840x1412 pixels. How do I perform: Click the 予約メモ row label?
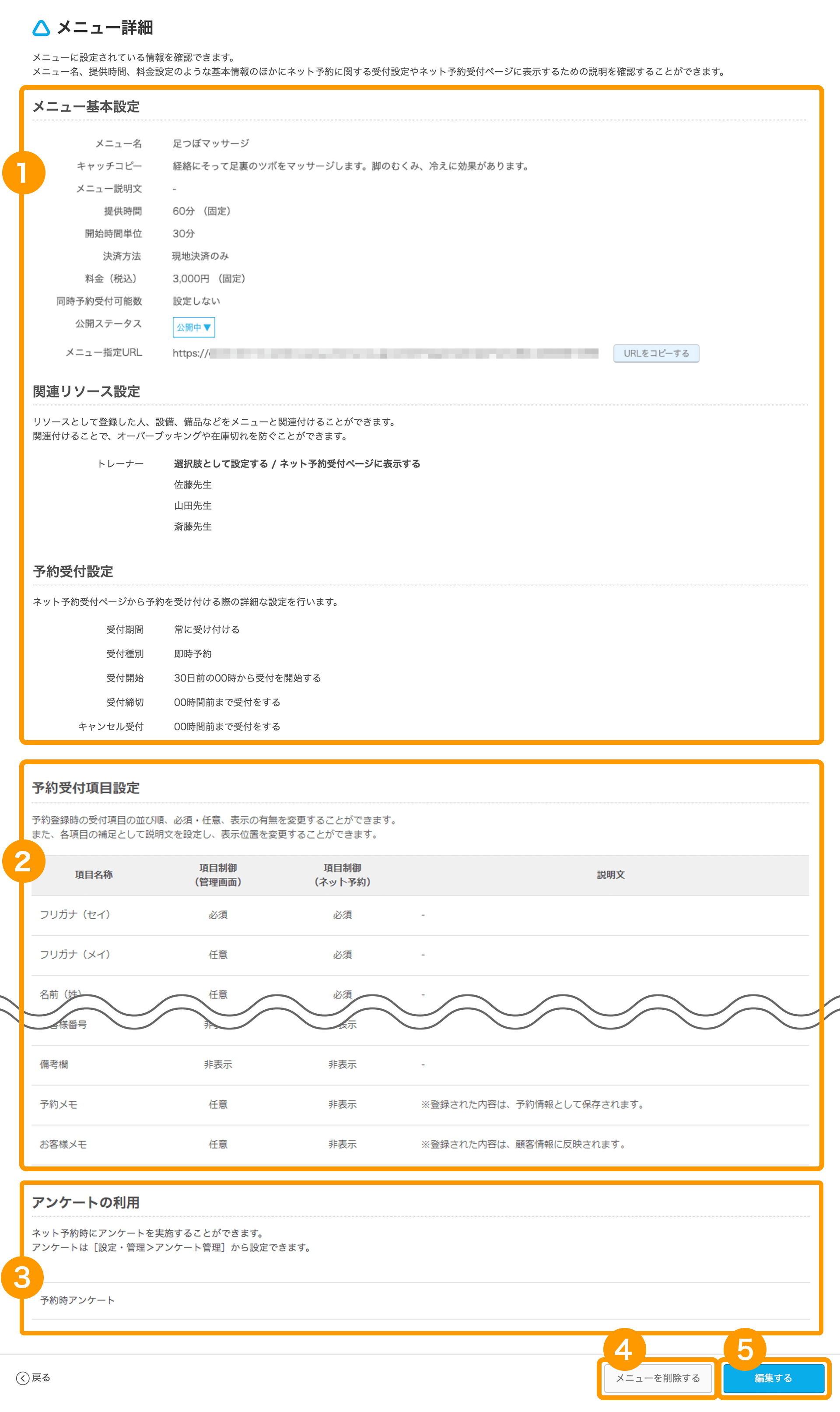pos(58,1104)
